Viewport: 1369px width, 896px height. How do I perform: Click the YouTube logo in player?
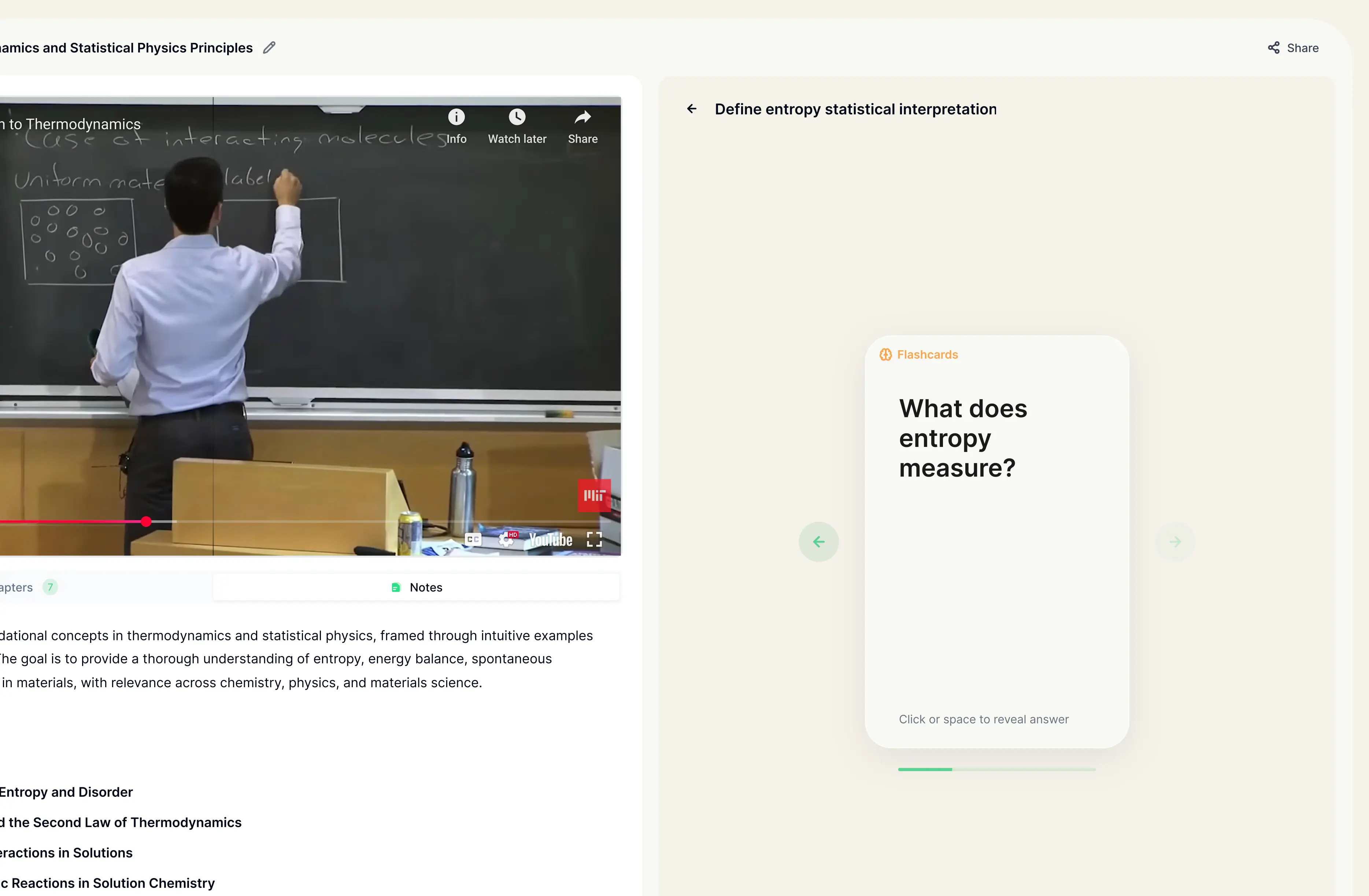coord(551,540)
